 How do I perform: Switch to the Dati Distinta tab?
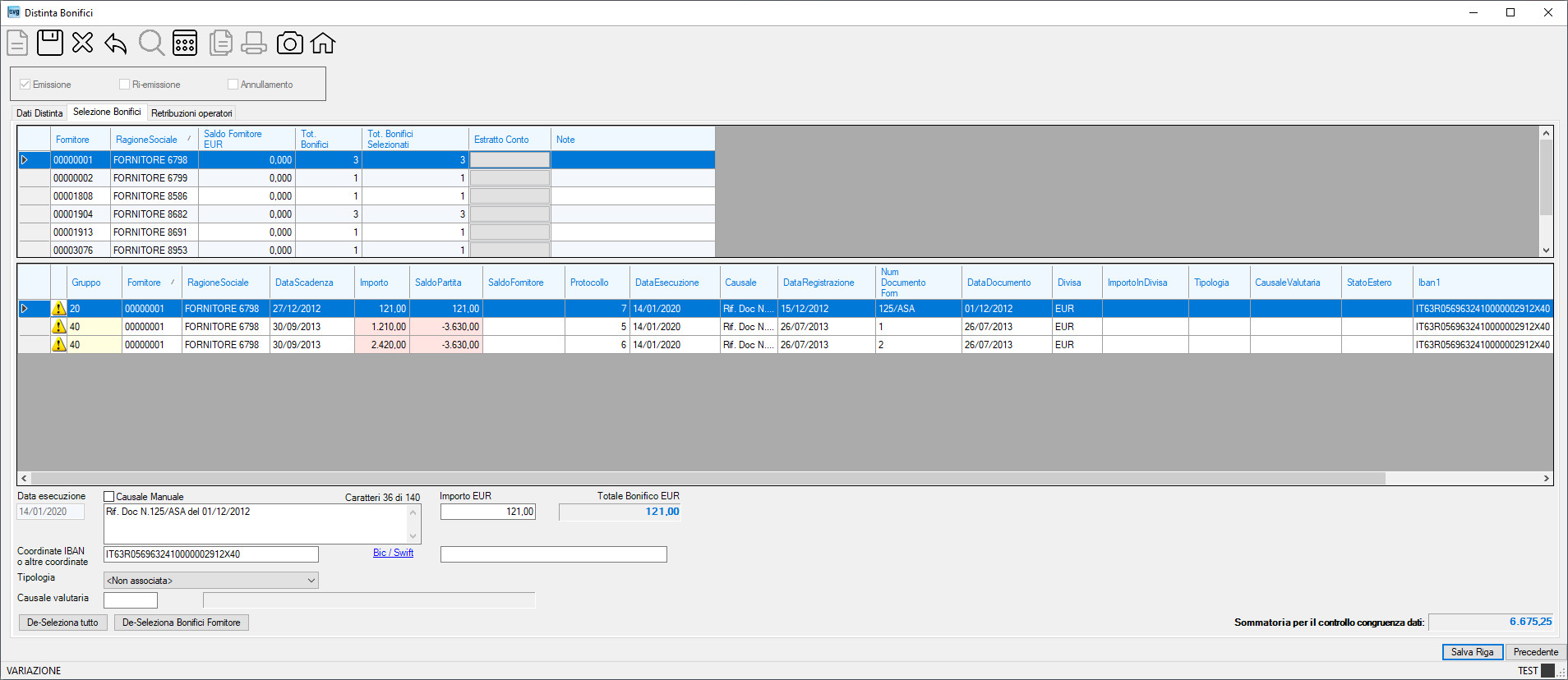[x=39, y=113]
